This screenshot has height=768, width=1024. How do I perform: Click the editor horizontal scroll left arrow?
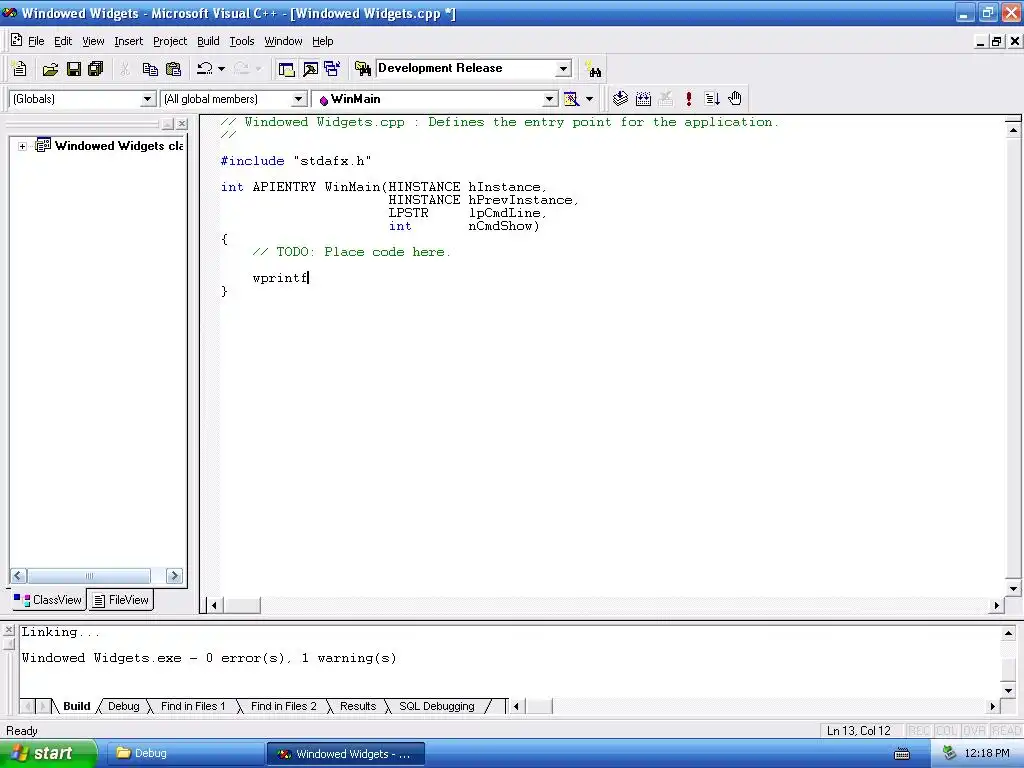pos(214,605)
